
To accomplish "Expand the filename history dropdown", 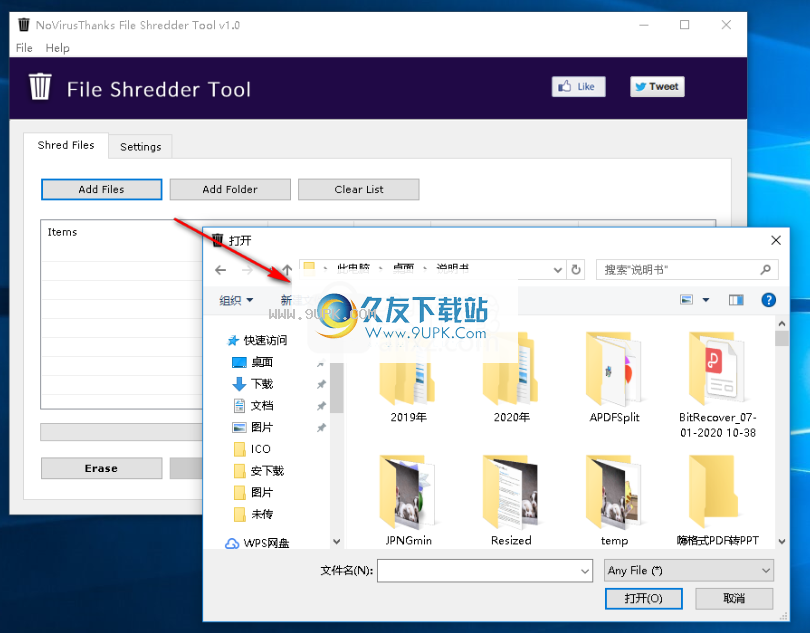I will point(585,571).
